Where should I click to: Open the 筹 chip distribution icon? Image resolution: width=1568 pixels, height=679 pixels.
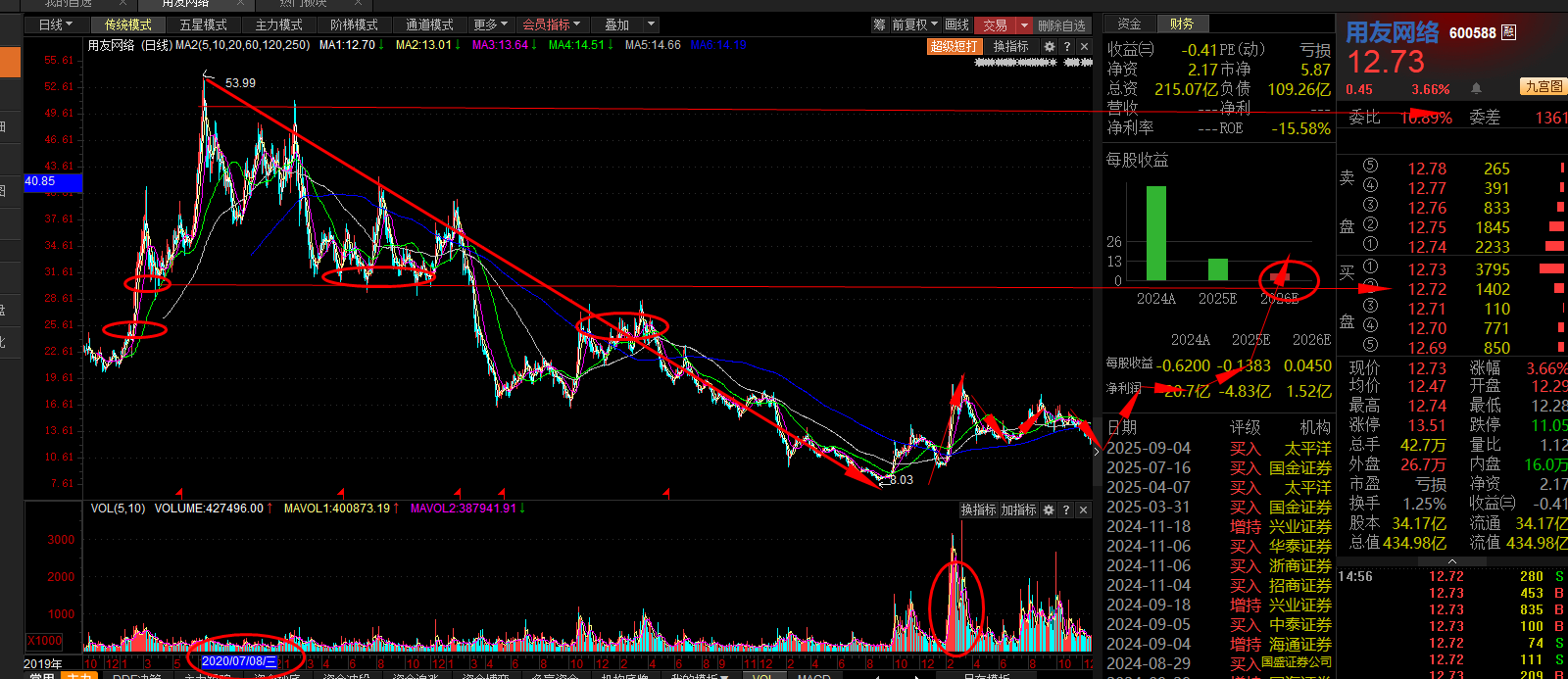tap(879, 24)
